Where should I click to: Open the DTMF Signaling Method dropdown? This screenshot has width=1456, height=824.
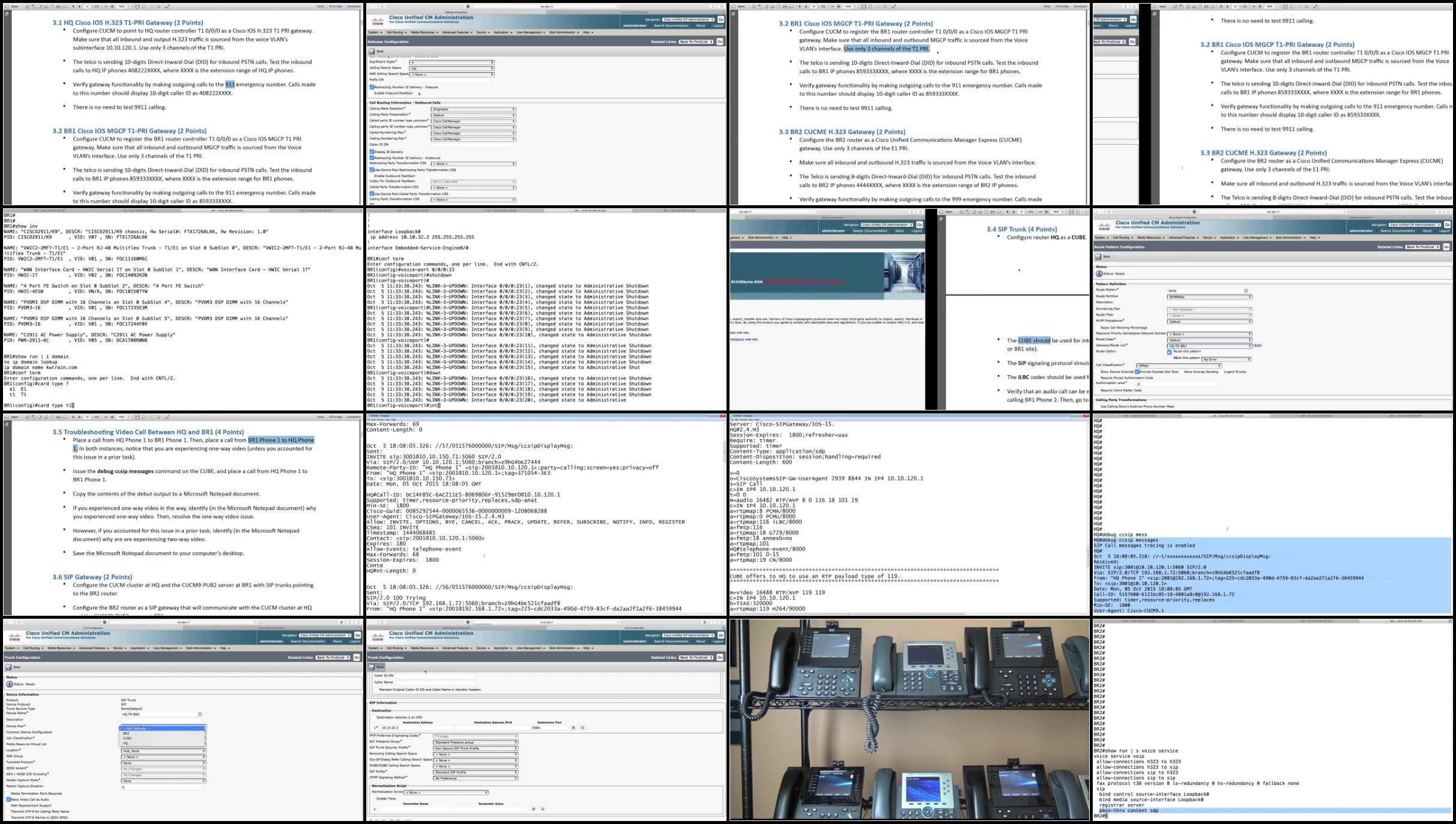point(475,778)
